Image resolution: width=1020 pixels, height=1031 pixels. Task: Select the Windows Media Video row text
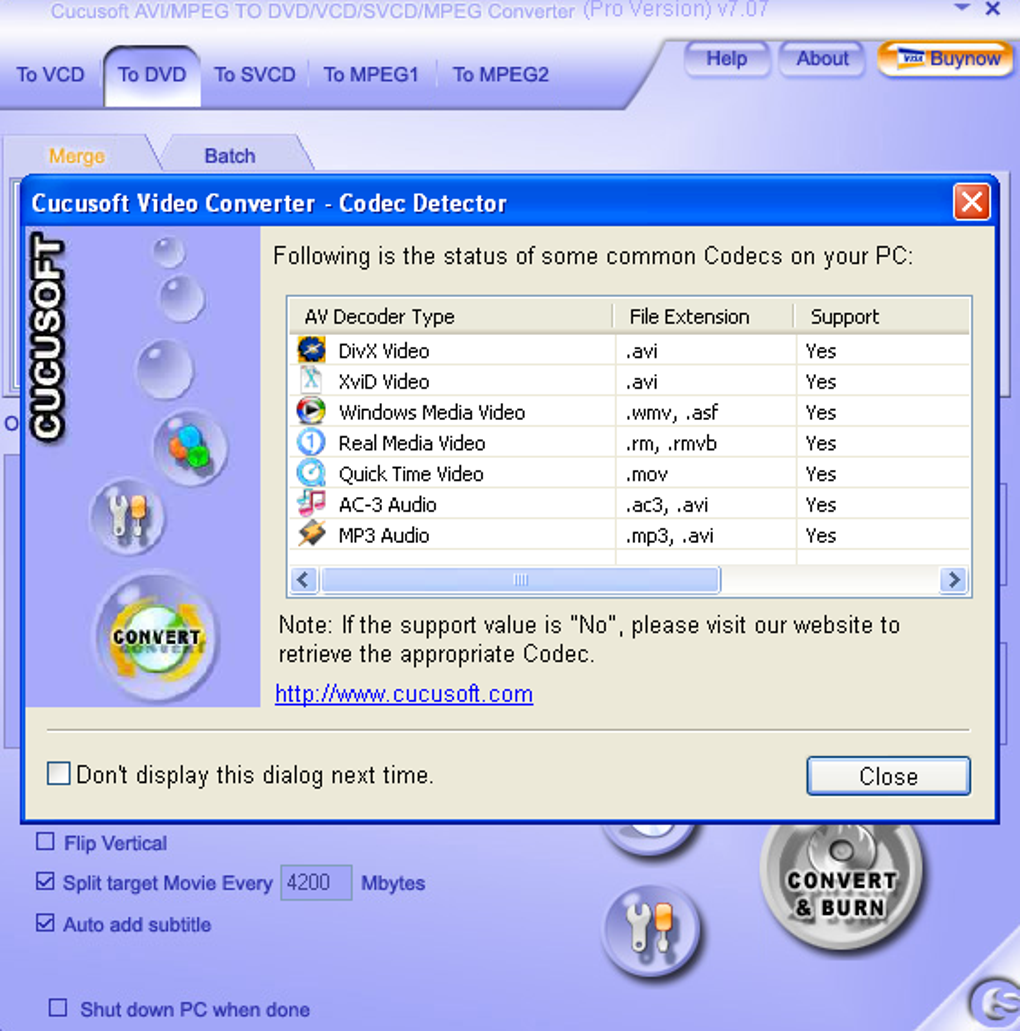[x=431, y=413]
